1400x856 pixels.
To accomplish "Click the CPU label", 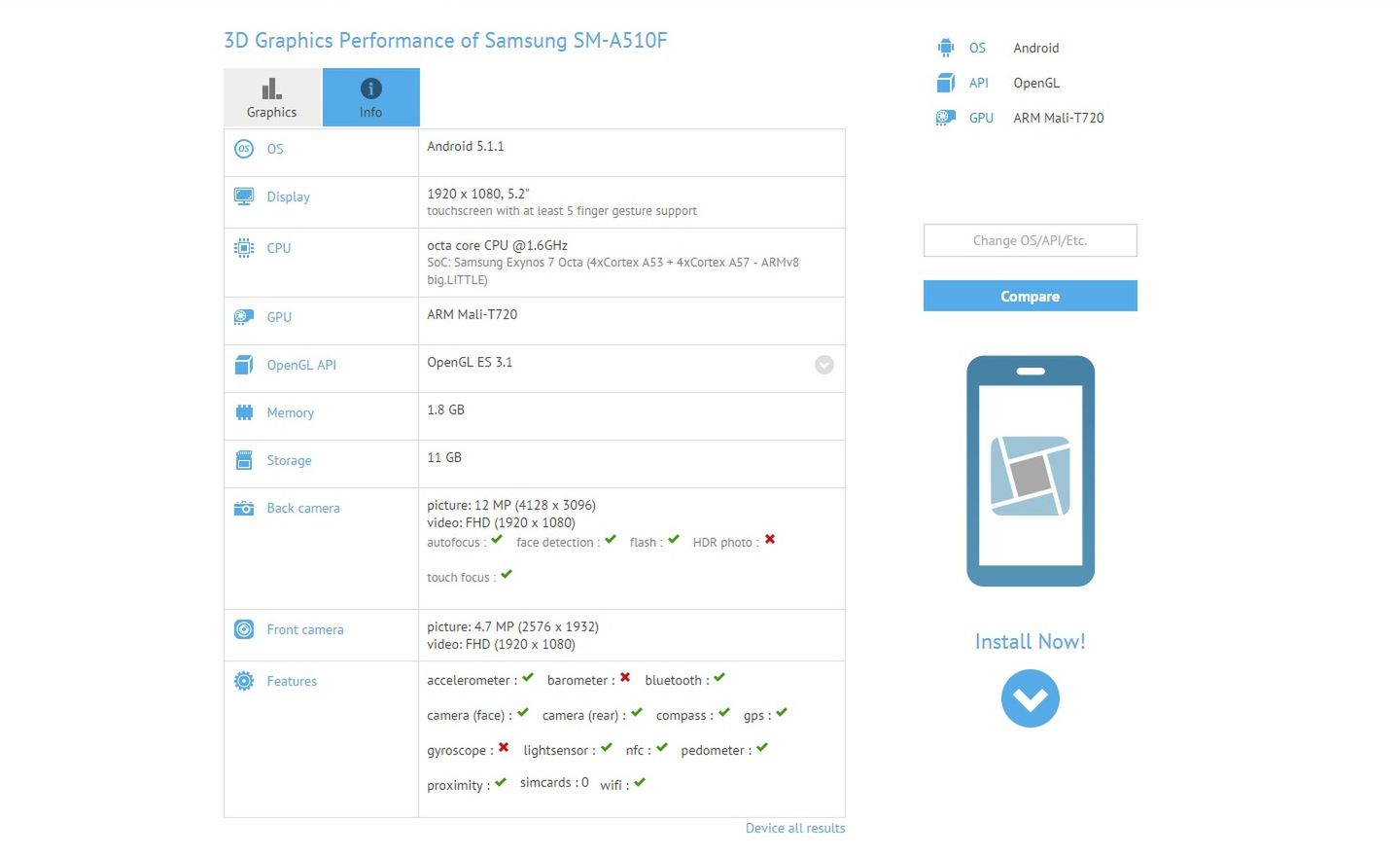I will [x=279, y=248].
